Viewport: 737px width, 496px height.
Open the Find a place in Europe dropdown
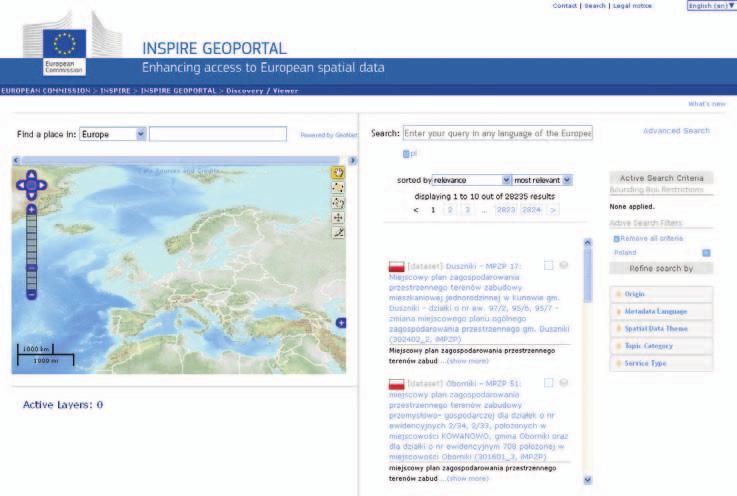(x=113, y=134)
